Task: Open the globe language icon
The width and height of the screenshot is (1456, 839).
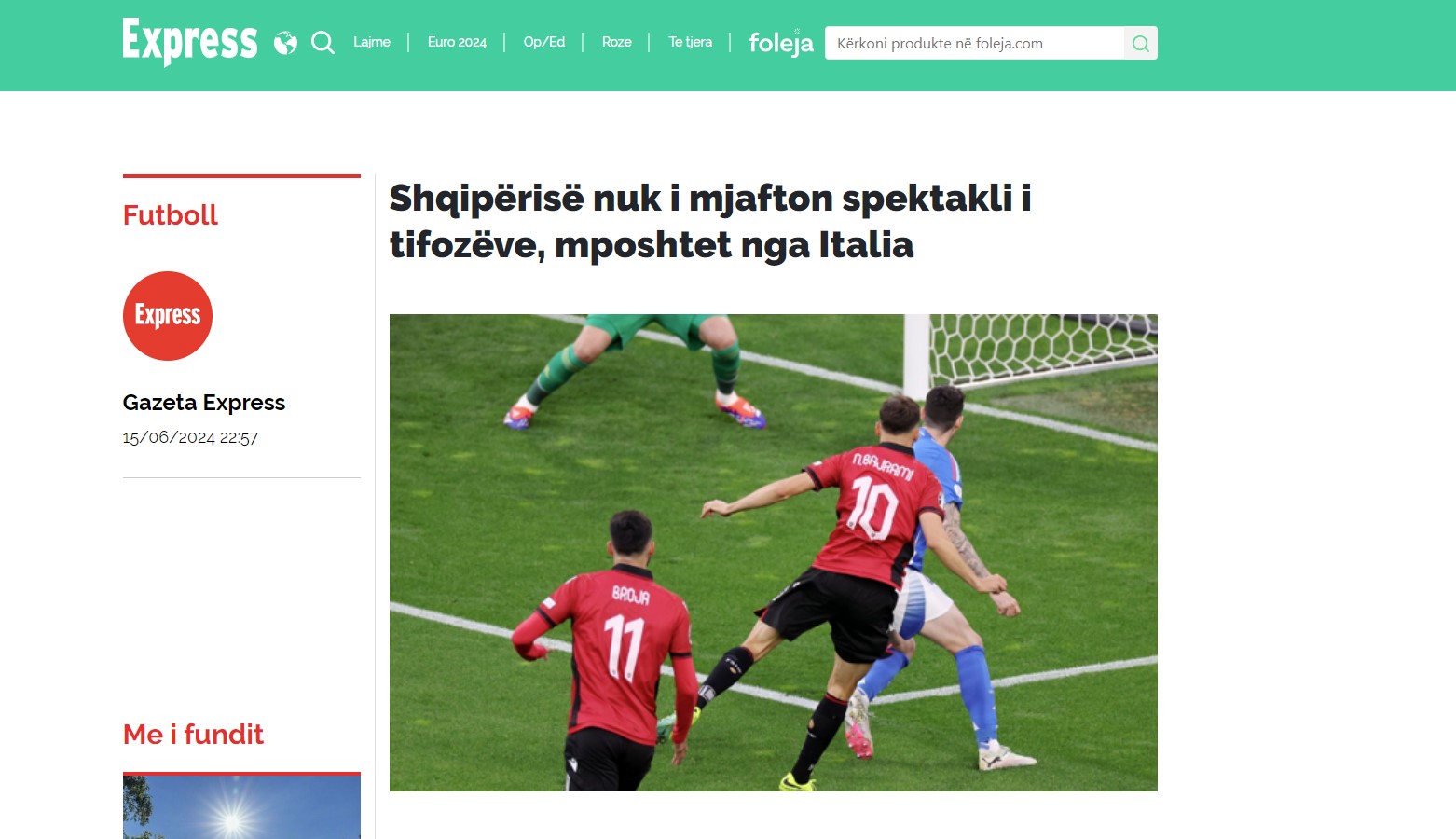Action: [x=285, y=43]
